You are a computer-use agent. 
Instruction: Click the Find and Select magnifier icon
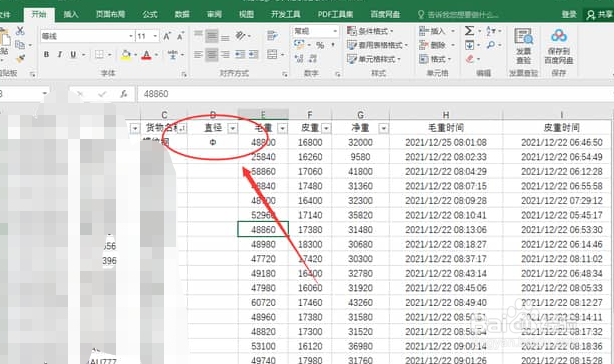[491, 45]
